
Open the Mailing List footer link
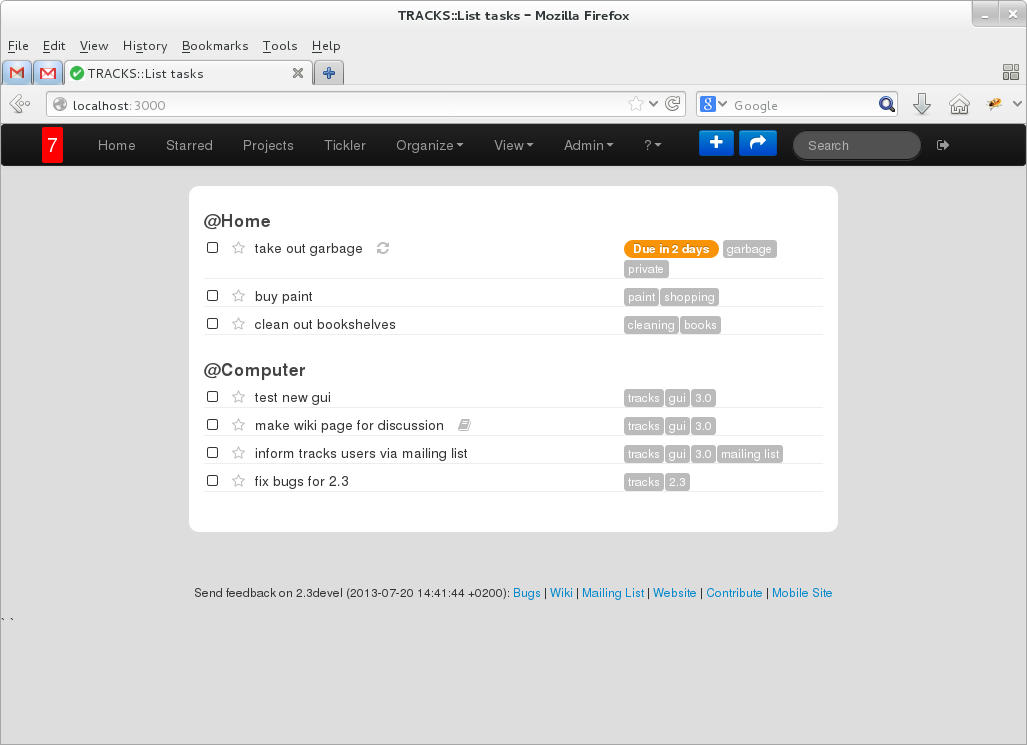613,593
